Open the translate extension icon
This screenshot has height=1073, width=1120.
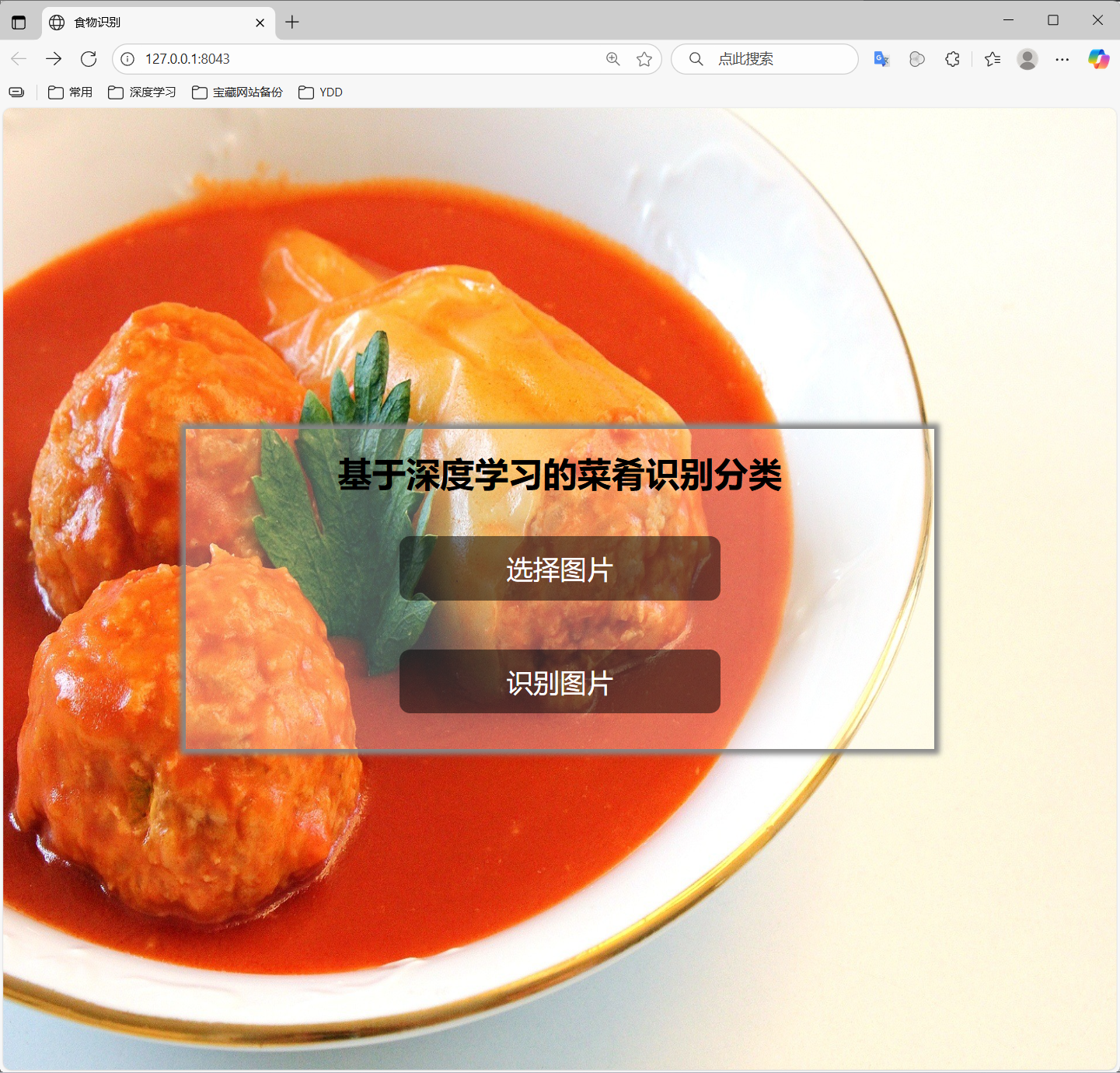coord(881,59)
